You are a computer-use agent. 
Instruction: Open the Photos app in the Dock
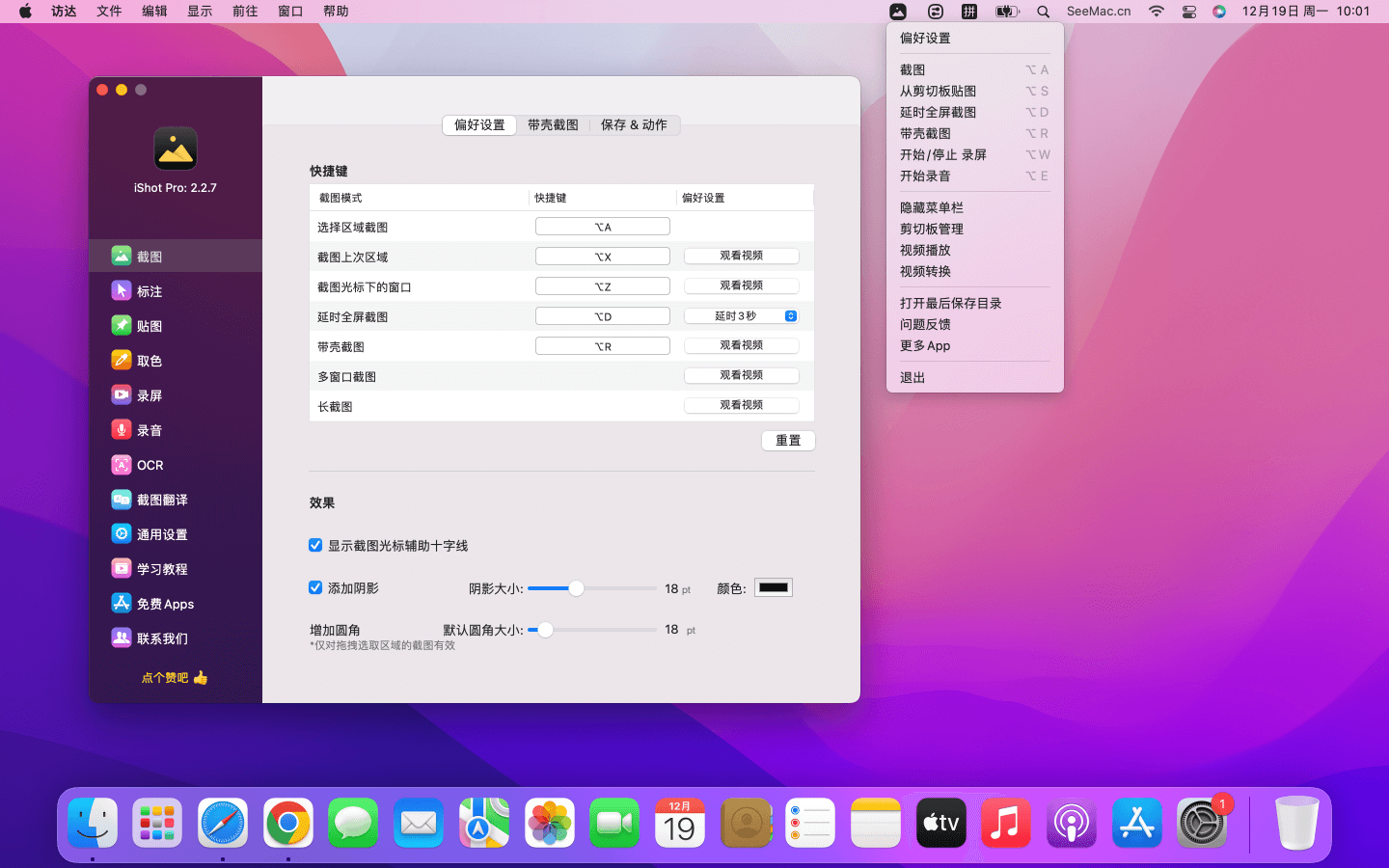[550, 824]
